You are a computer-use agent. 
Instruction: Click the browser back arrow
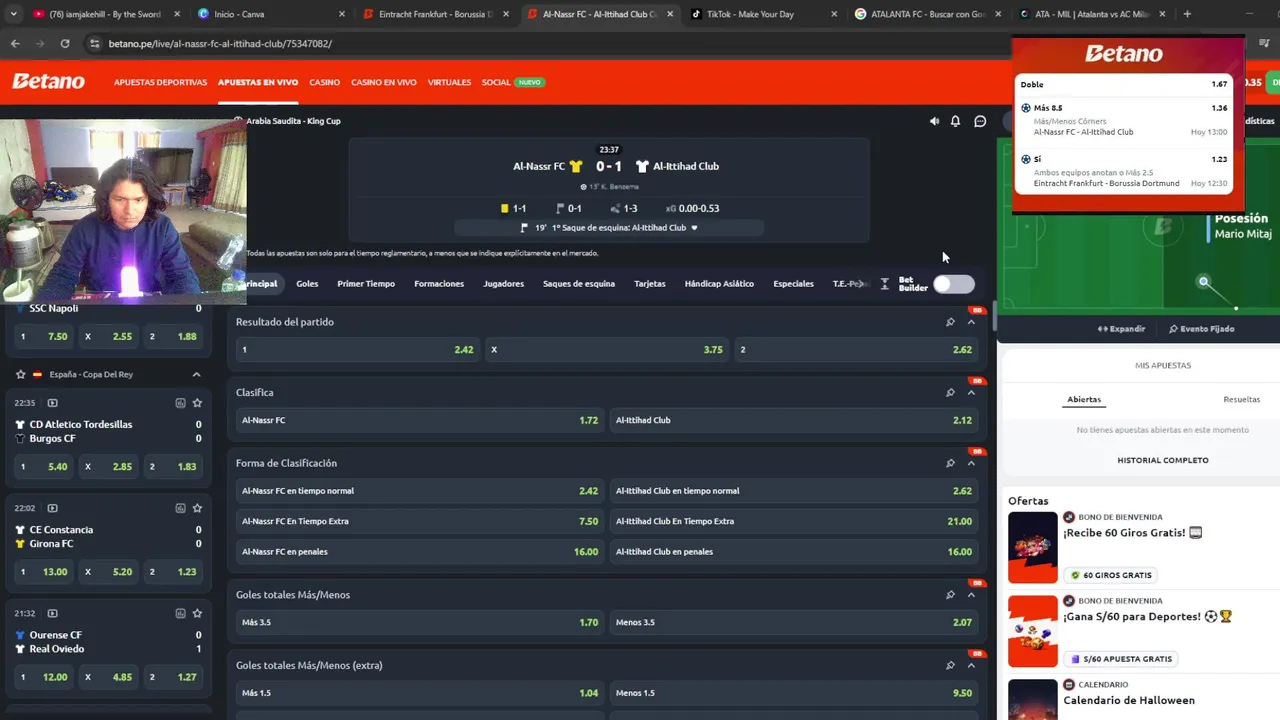point(15,44)
